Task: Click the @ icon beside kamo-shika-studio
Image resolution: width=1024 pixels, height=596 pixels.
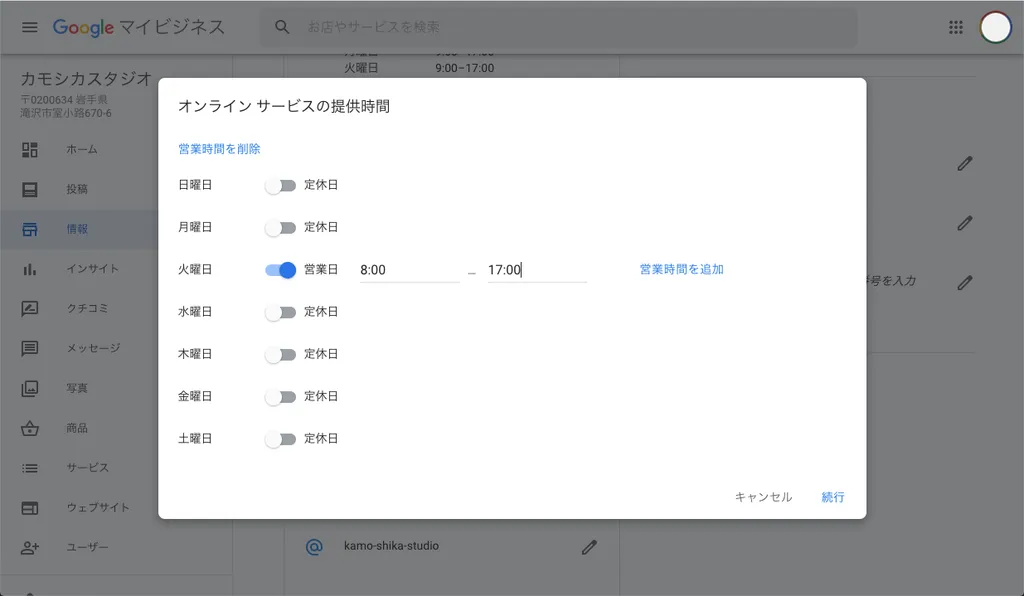Action: click(314, 546)
